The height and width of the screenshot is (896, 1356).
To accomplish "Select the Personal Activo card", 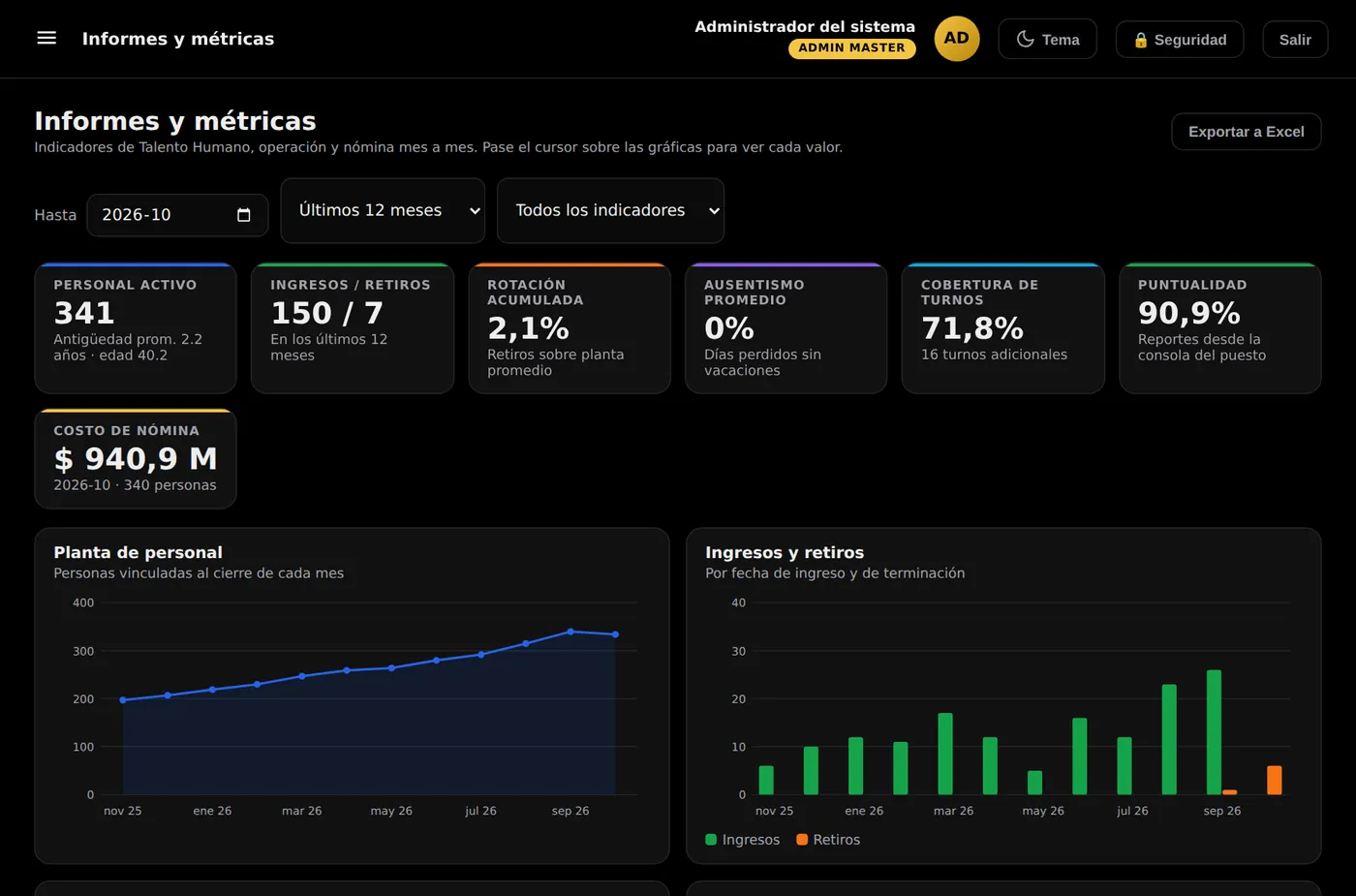I will click(x=136, y=328).
